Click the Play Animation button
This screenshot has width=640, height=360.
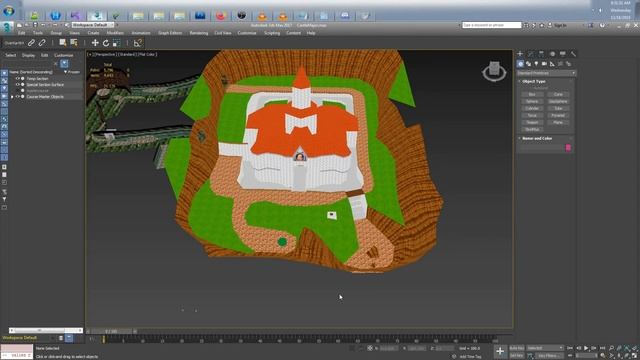[586, 348]
